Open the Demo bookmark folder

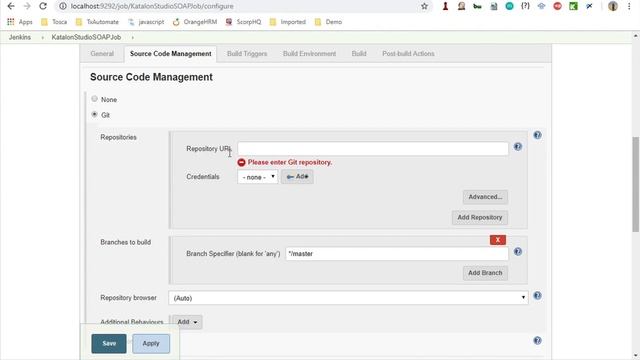pyautogui.click(x=329, y=22)
